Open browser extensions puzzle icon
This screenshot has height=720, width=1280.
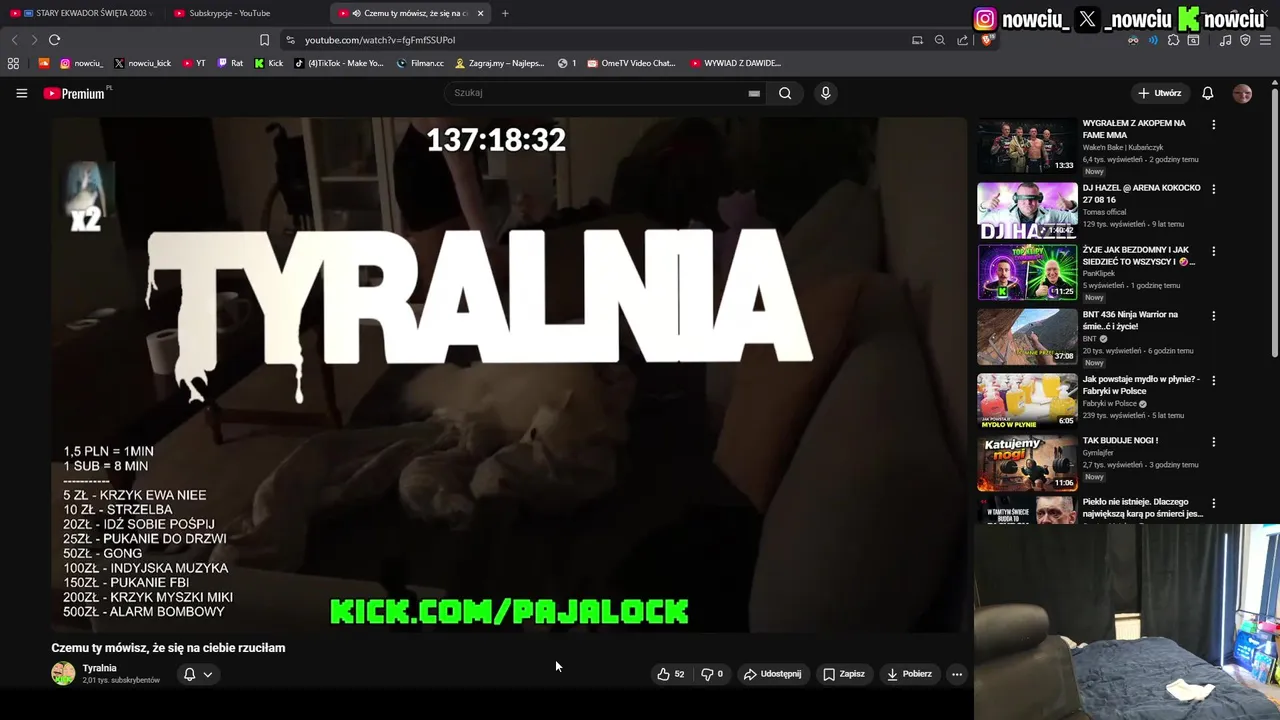coord(1173,40)
